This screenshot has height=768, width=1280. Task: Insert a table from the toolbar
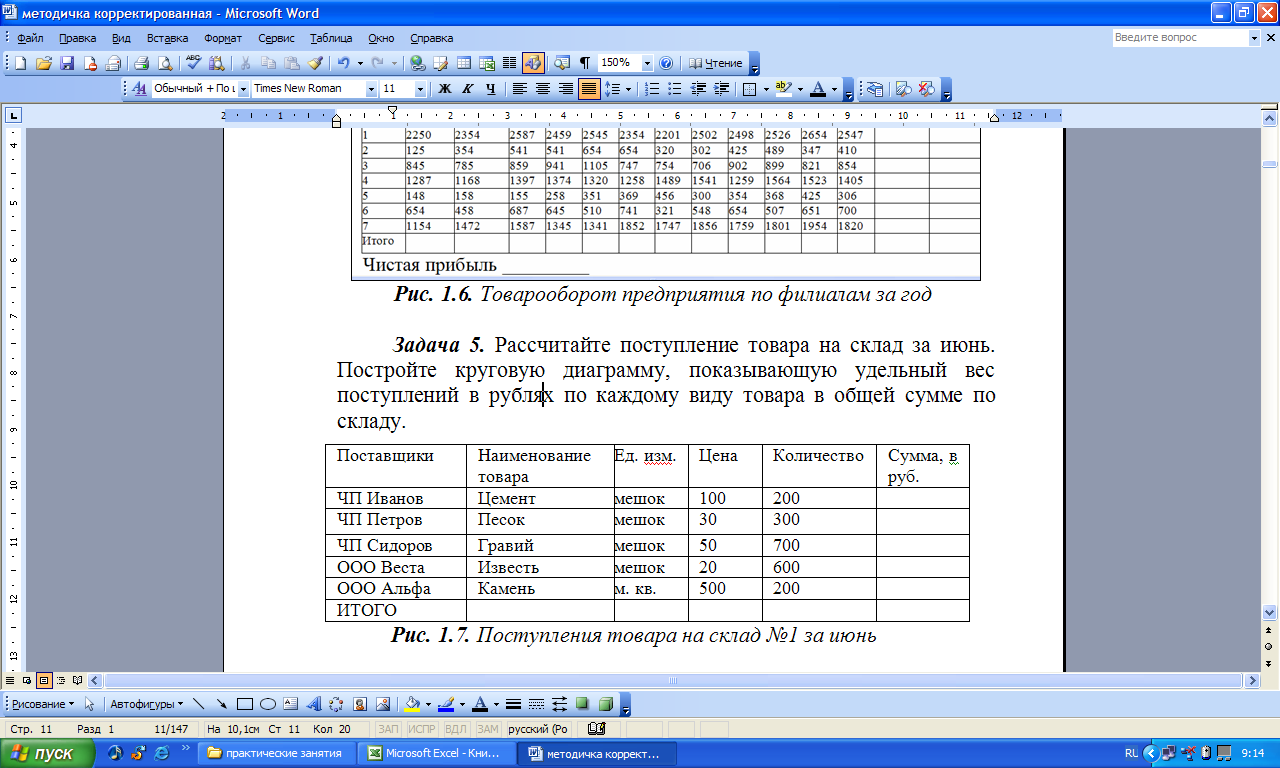point(464,62)
